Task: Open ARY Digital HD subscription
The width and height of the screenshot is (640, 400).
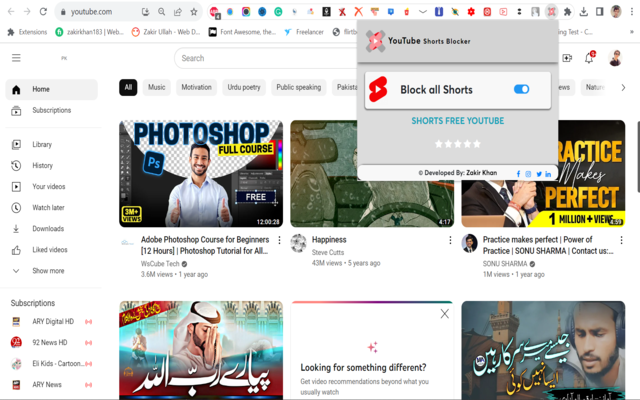Action: [51, 322]
